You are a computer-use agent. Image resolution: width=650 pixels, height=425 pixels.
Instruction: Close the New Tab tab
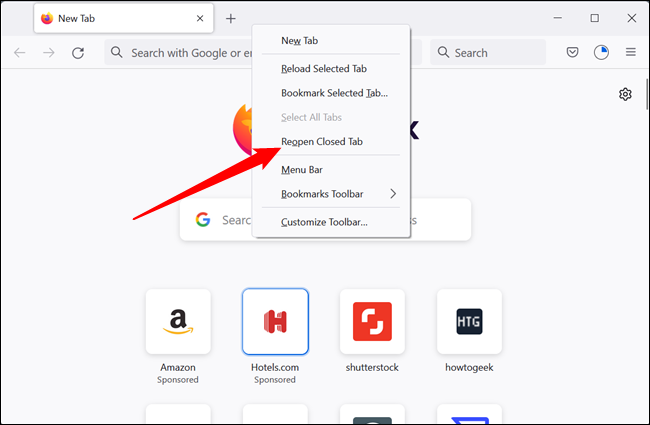tap(200, 18)
